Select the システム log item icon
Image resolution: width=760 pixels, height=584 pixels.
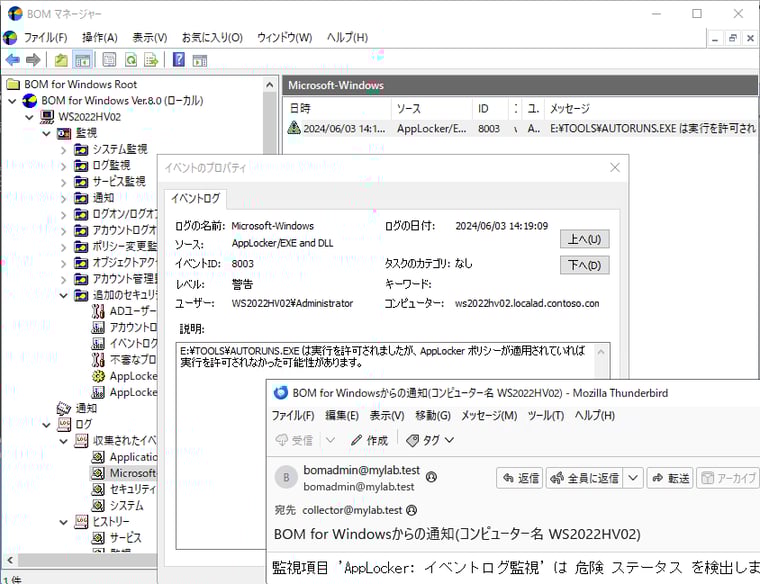coord(98,505)
